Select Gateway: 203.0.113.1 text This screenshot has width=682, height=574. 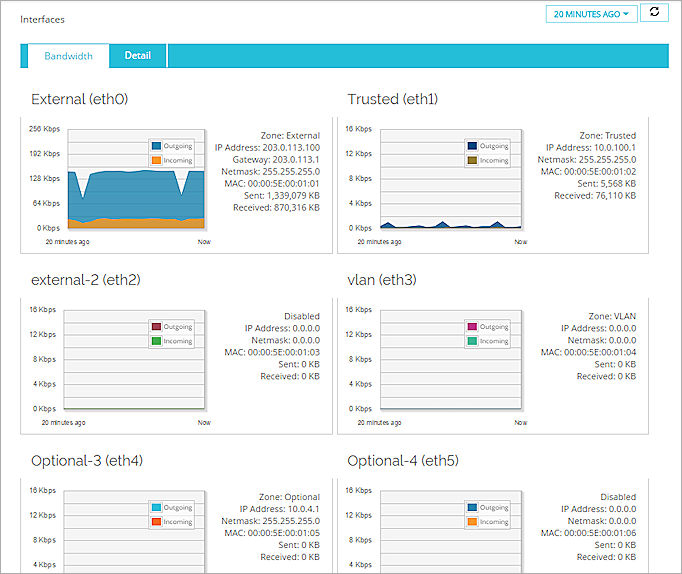pyautogui.click(x=276, y=160)
